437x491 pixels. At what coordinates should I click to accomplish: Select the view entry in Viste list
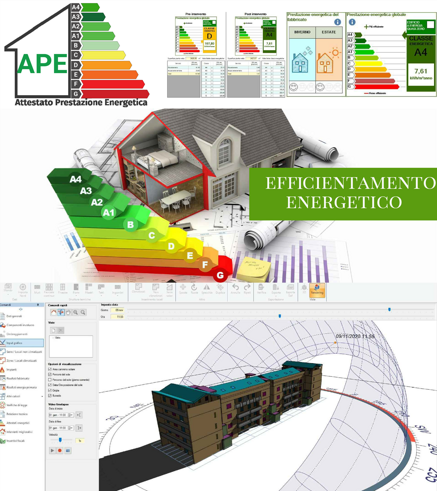click(58, 338)
